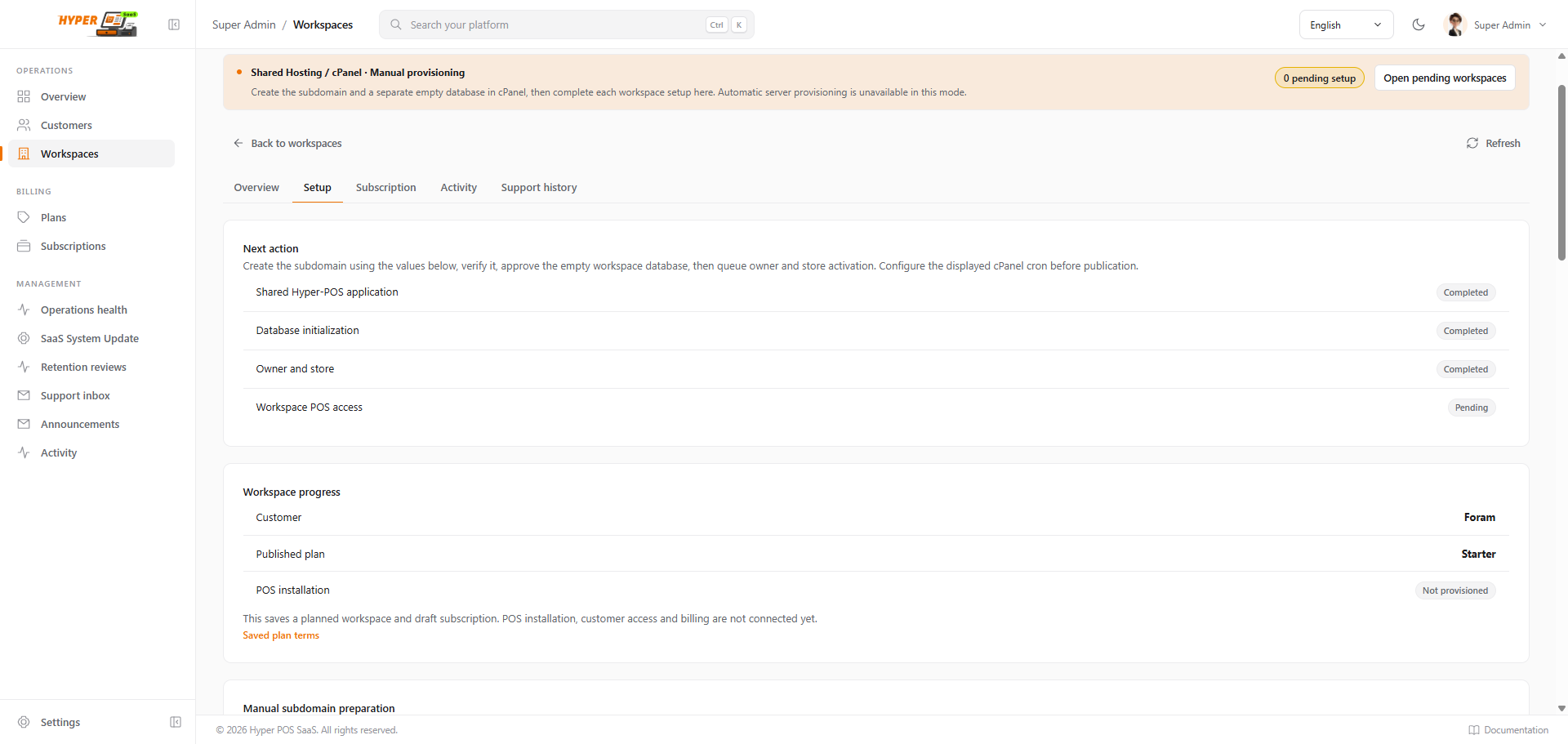
Task: Open Overview via its grid icon
Action: [24, 96]
